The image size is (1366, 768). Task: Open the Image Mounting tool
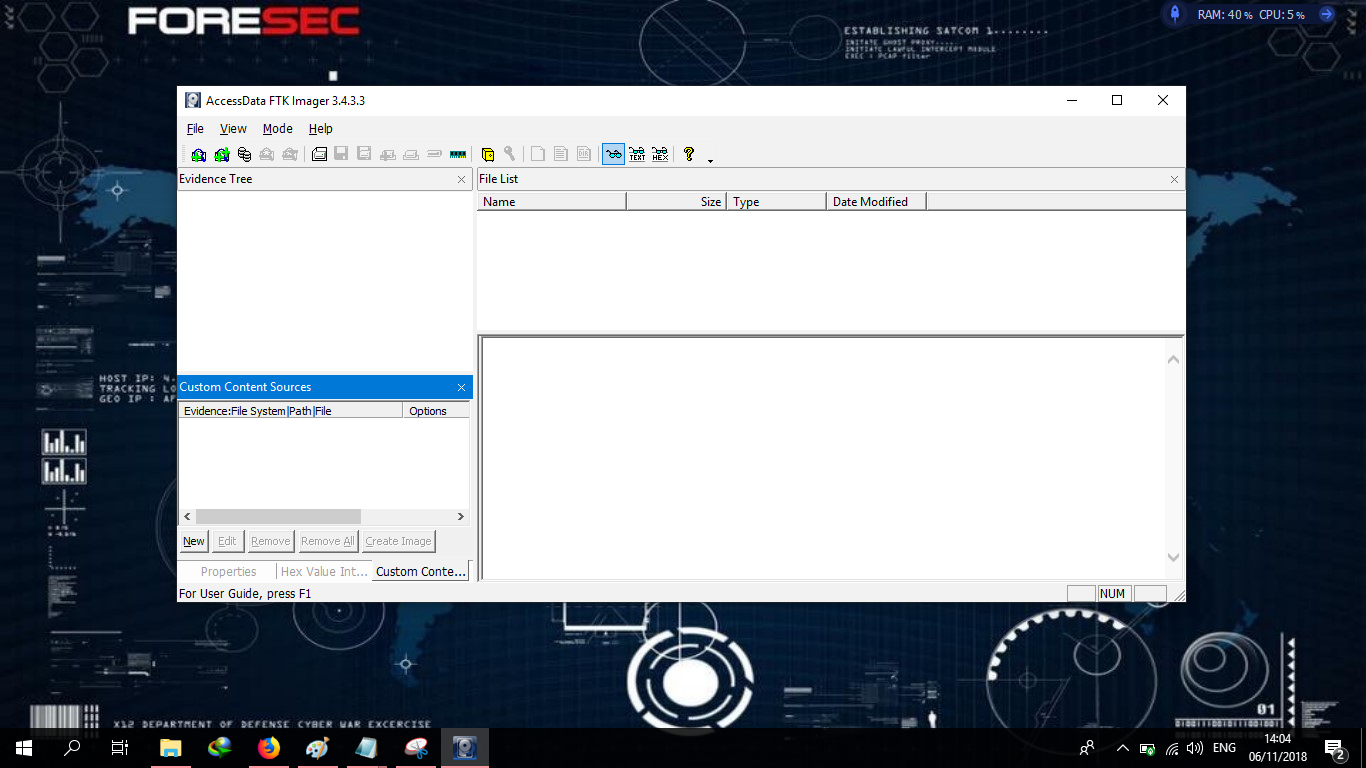(245, 154)
